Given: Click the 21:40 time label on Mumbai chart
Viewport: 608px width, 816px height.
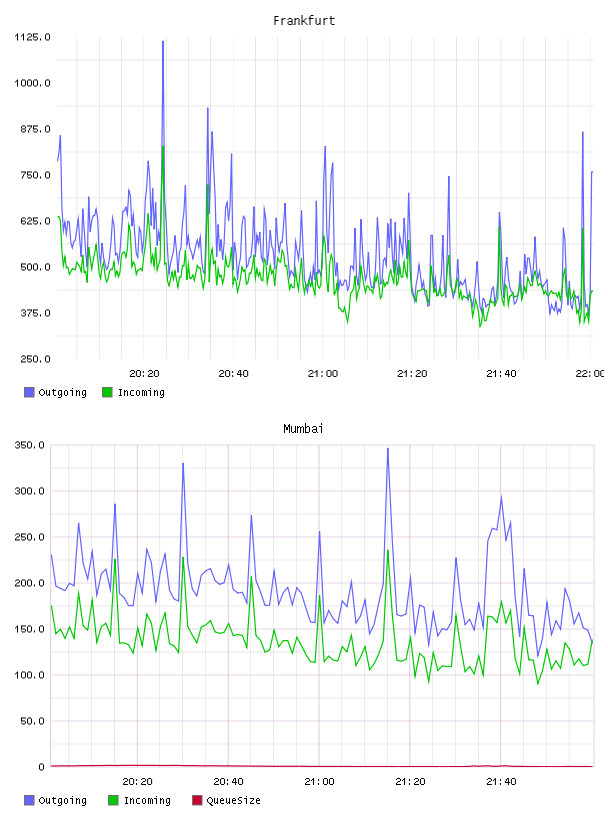Looking at the screenshot, I should coord(501,782).
